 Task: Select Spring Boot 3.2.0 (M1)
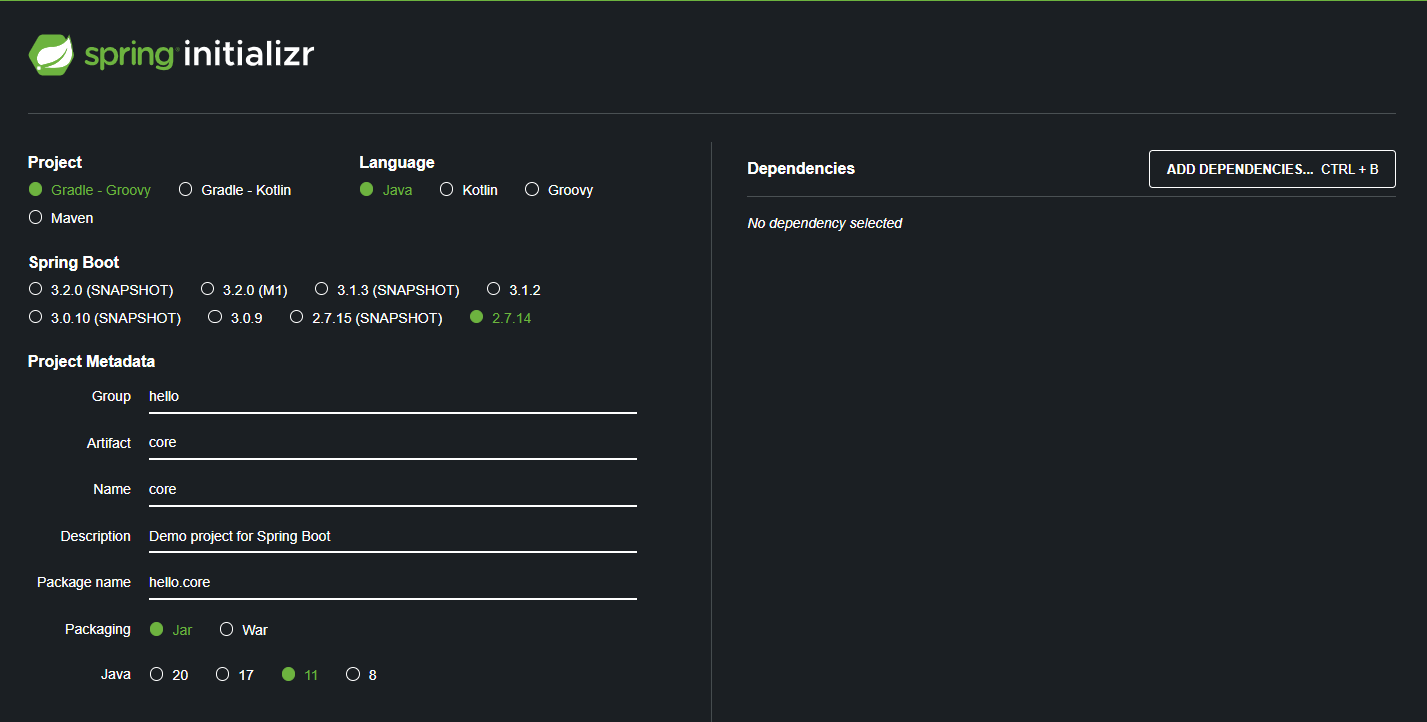coord(244,290)
